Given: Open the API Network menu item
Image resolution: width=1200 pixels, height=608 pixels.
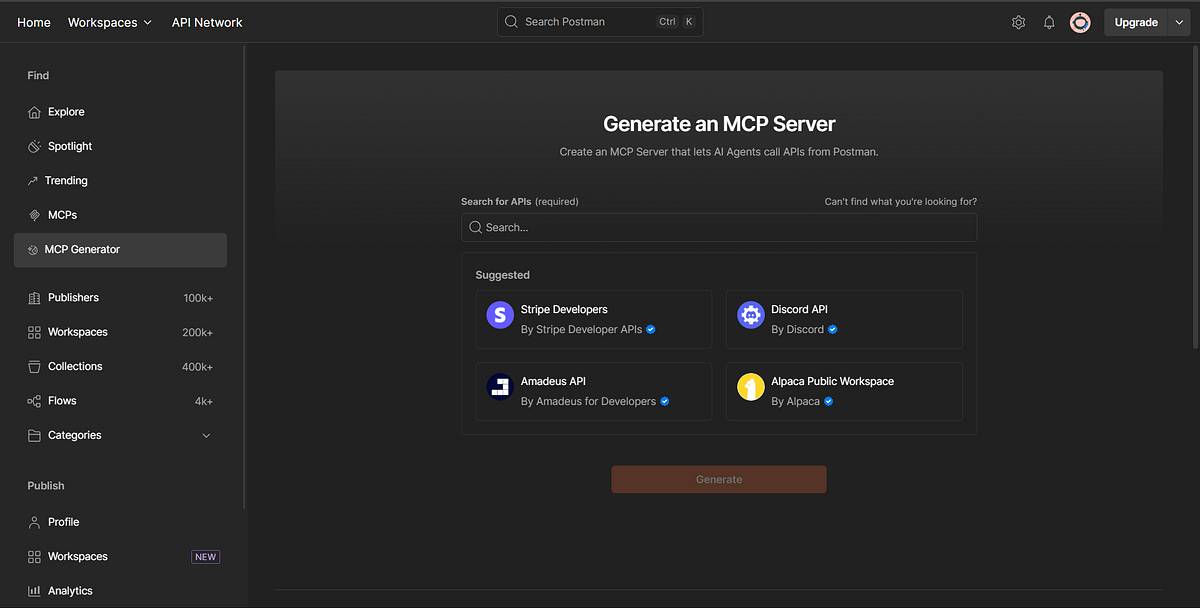Looking at the screenshot, I should click(x=207, y=21).
